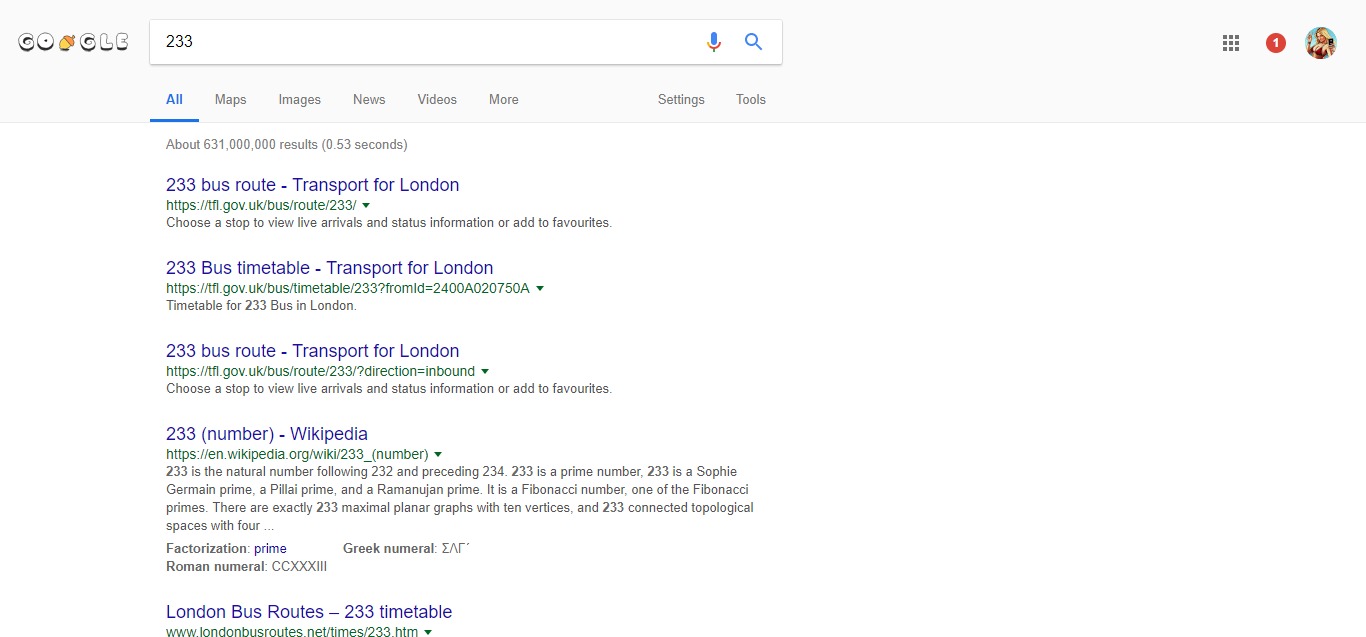Open arrow beside the direction=inbound URL

(485, 371)
